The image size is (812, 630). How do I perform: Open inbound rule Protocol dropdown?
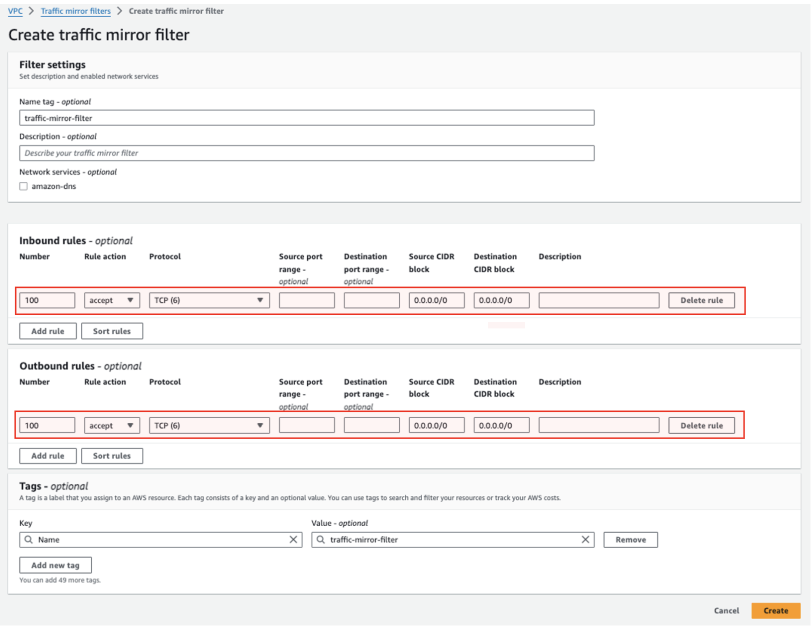(209, 300)
